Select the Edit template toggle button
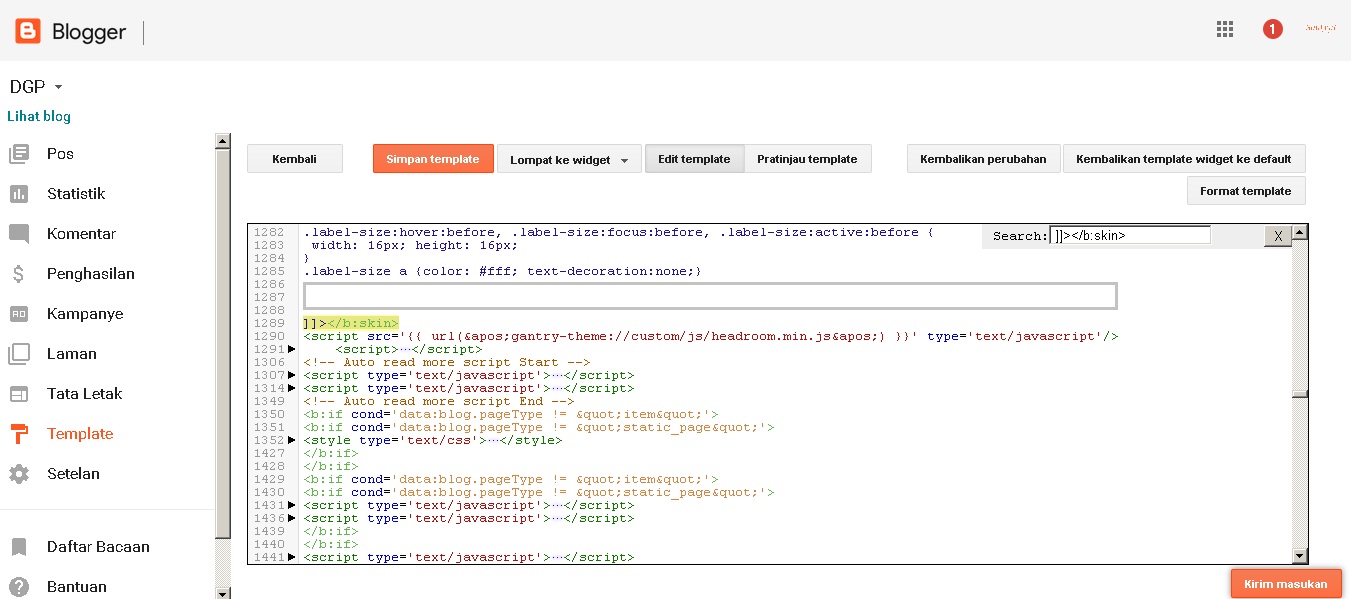Viewport: 1351px width, 599px height. (x=694, y=159)
